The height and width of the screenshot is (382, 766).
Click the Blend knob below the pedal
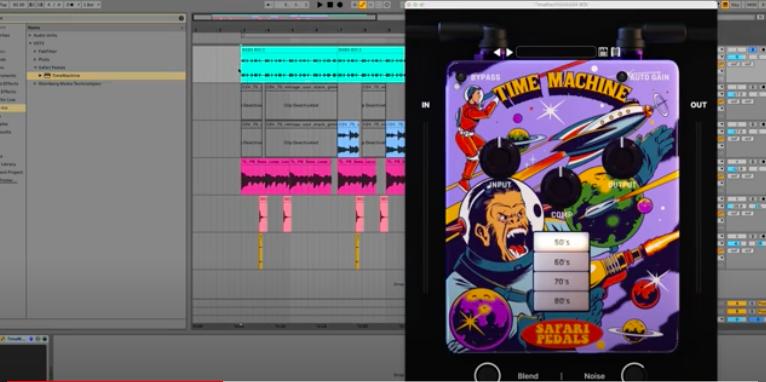click(488, 374)
